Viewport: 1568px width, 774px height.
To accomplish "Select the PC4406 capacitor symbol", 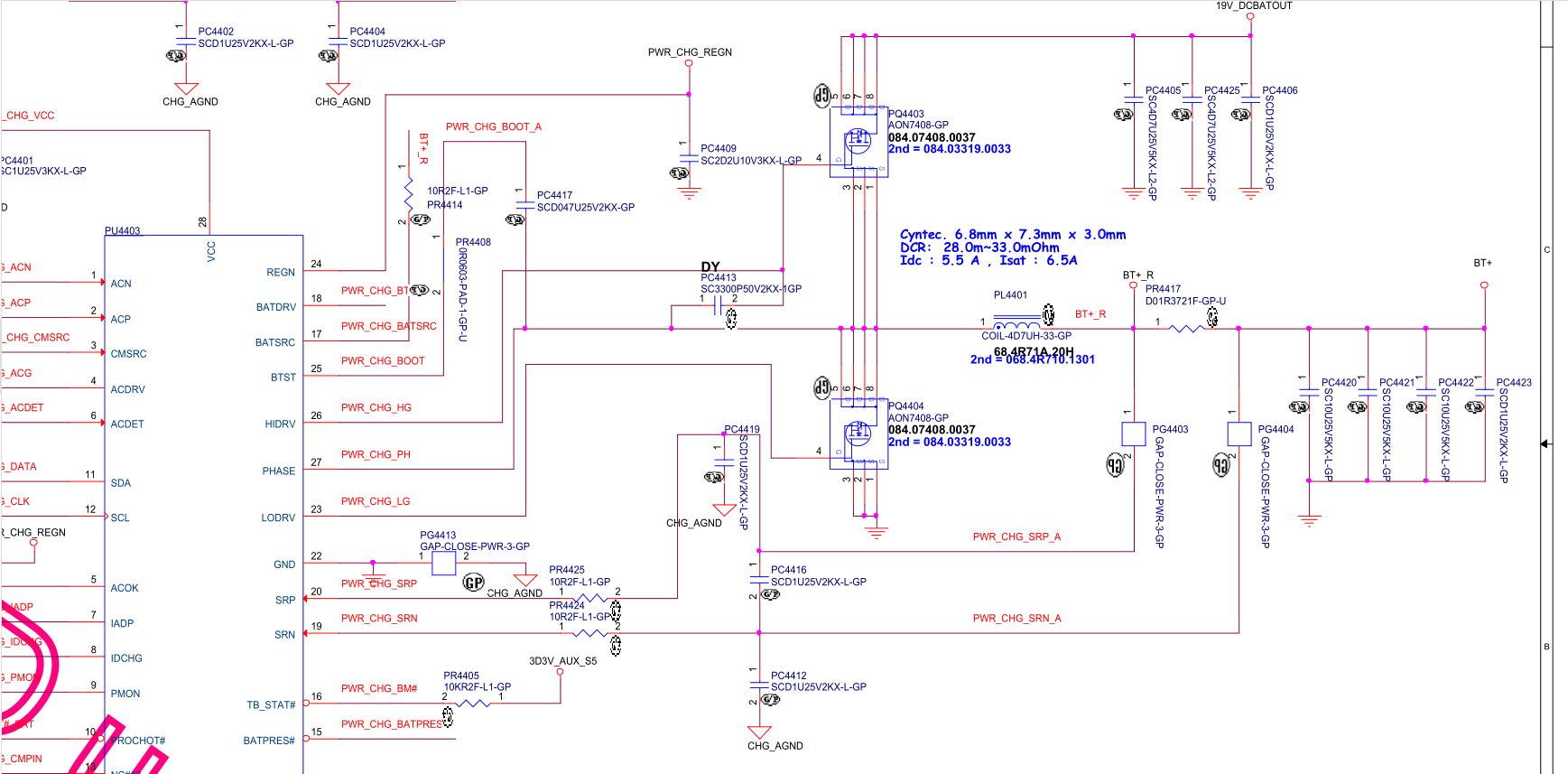I will [1250, 99].
